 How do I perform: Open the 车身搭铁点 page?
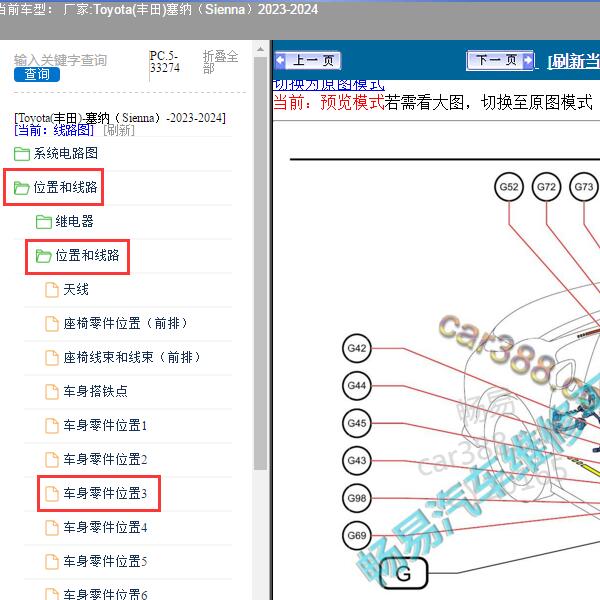pos(95,391)
